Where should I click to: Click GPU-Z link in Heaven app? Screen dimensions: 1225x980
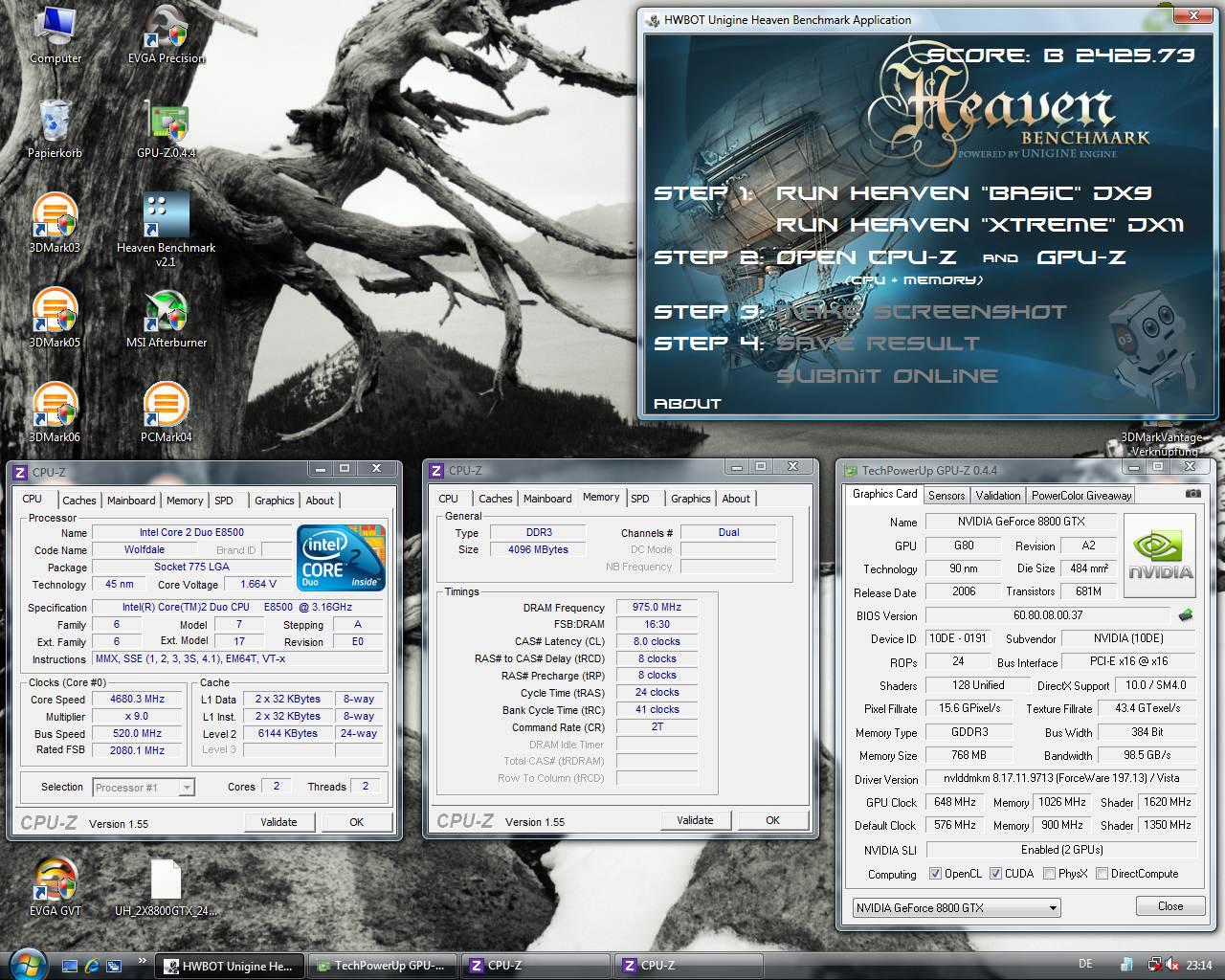[x=1081, y=257]
